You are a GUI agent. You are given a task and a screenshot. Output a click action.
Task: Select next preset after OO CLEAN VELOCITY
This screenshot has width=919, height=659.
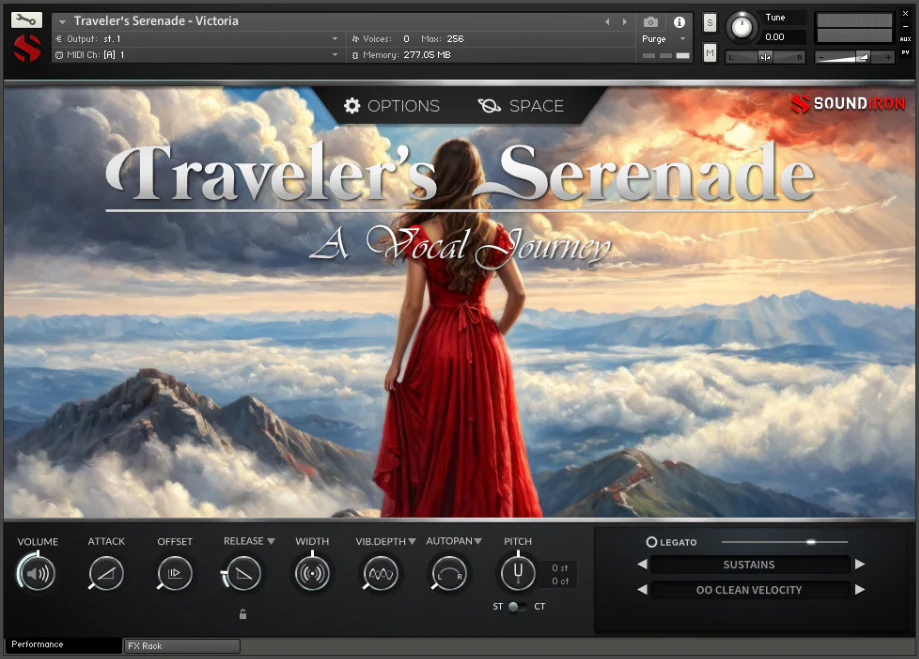click(859, 589)
